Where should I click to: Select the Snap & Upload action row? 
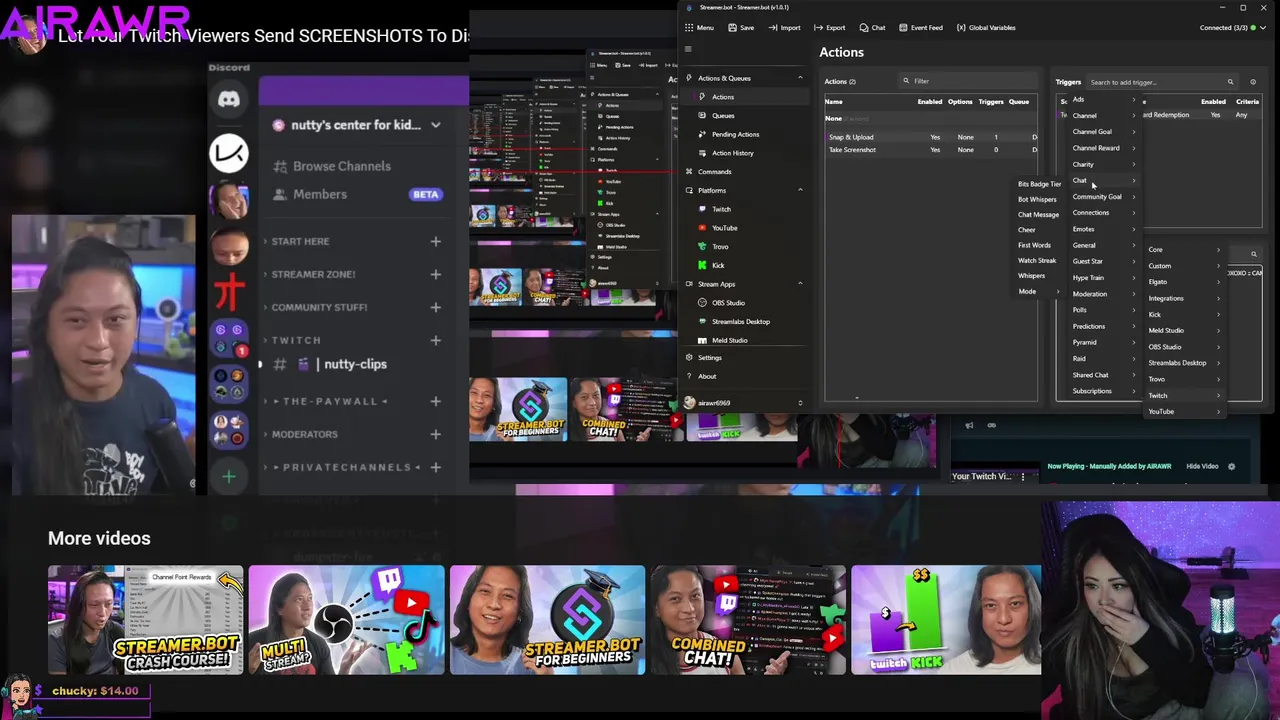pos(930,137)
